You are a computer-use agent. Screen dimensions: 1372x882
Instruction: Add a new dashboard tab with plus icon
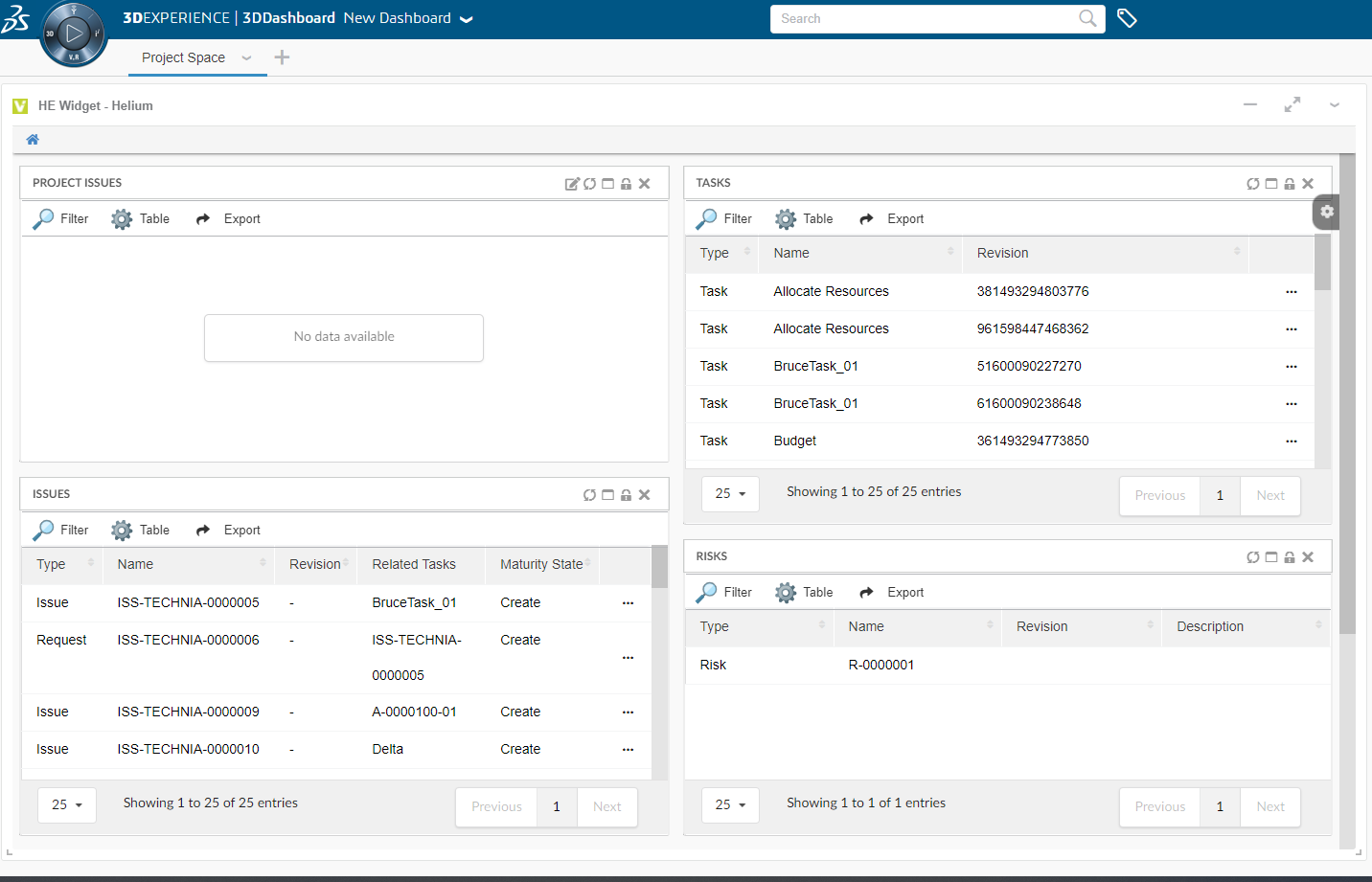(282, 57)
